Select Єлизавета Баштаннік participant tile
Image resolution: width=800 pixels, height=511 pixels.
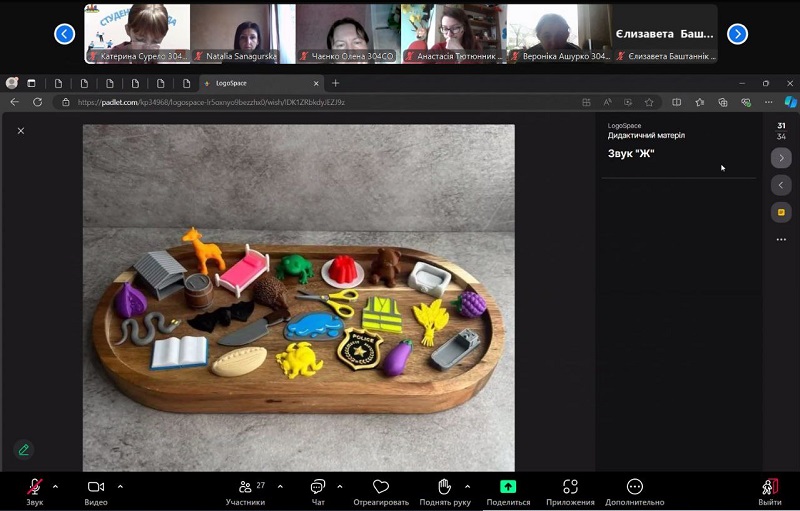coord(665,34)
